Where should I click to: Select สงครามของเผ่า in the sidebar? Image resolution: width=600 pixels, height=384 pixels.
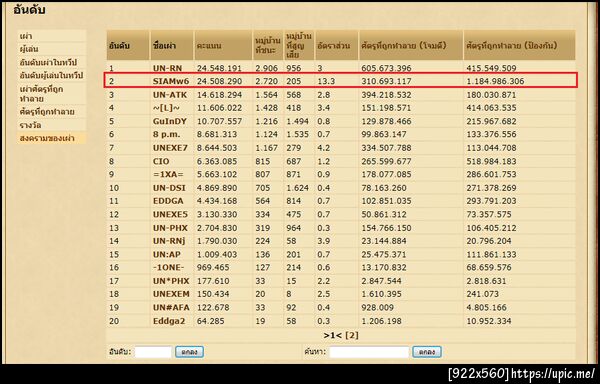[47, 138]
